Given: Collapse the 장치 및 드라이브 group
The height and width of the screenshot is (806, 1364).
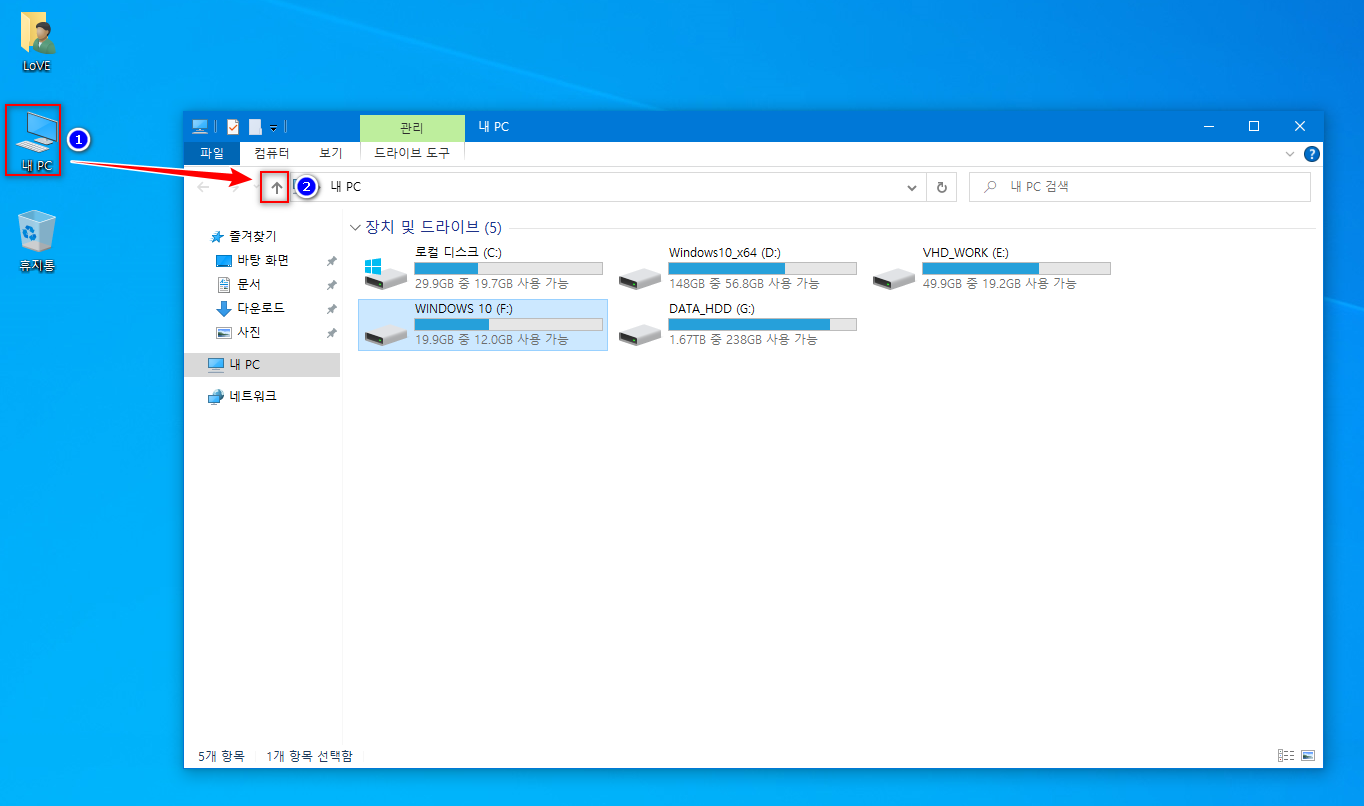Looking at the screenshot, I should click(356, 228).
